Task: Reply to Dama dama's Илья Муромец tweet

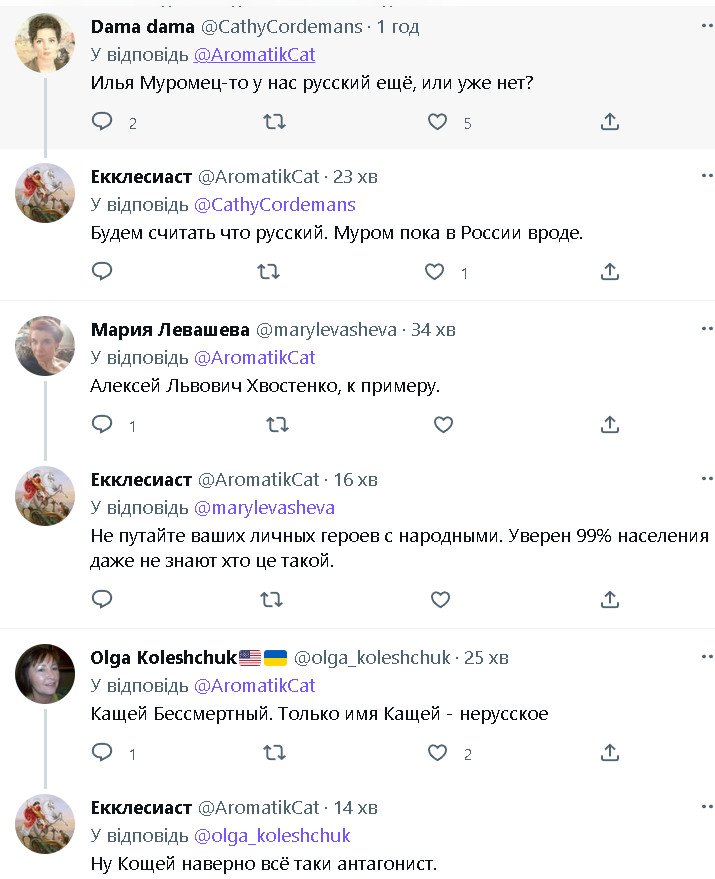Action: pyautogui.click(x=102, y=122)
